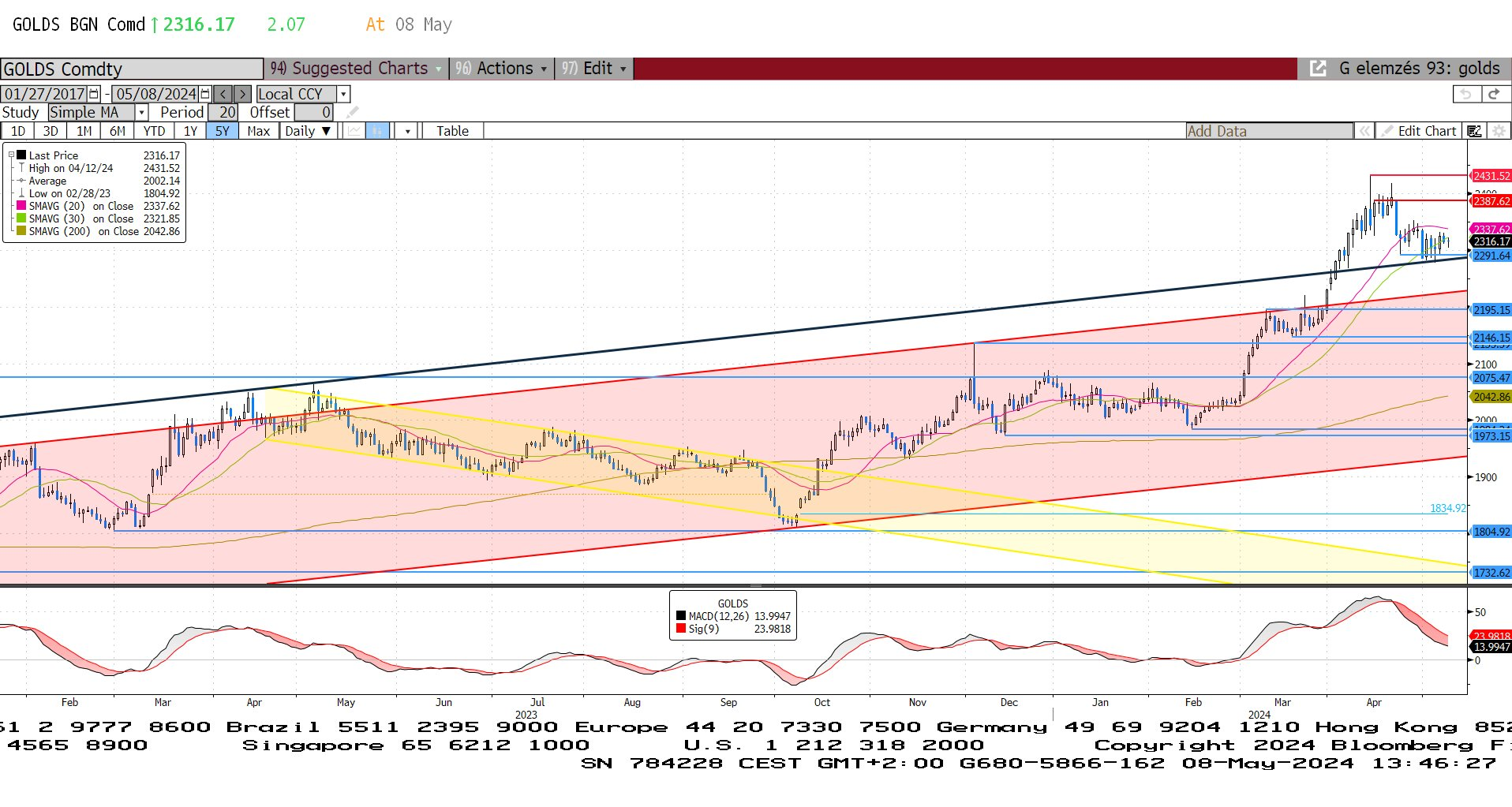Open the start date calendar picker
1512x807 pixels.
click(94, 94)
